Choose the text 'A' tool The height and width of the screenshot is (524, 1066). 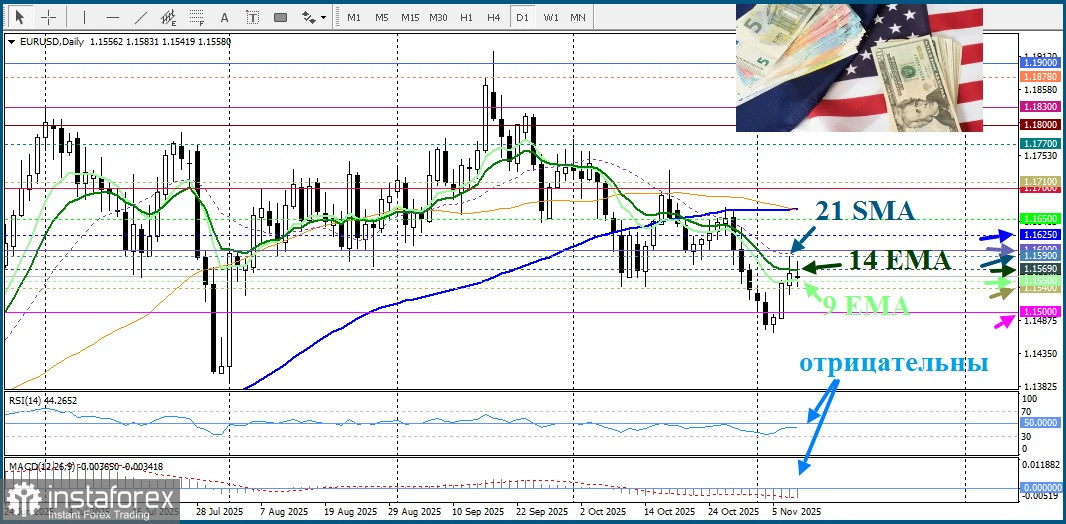224,17
